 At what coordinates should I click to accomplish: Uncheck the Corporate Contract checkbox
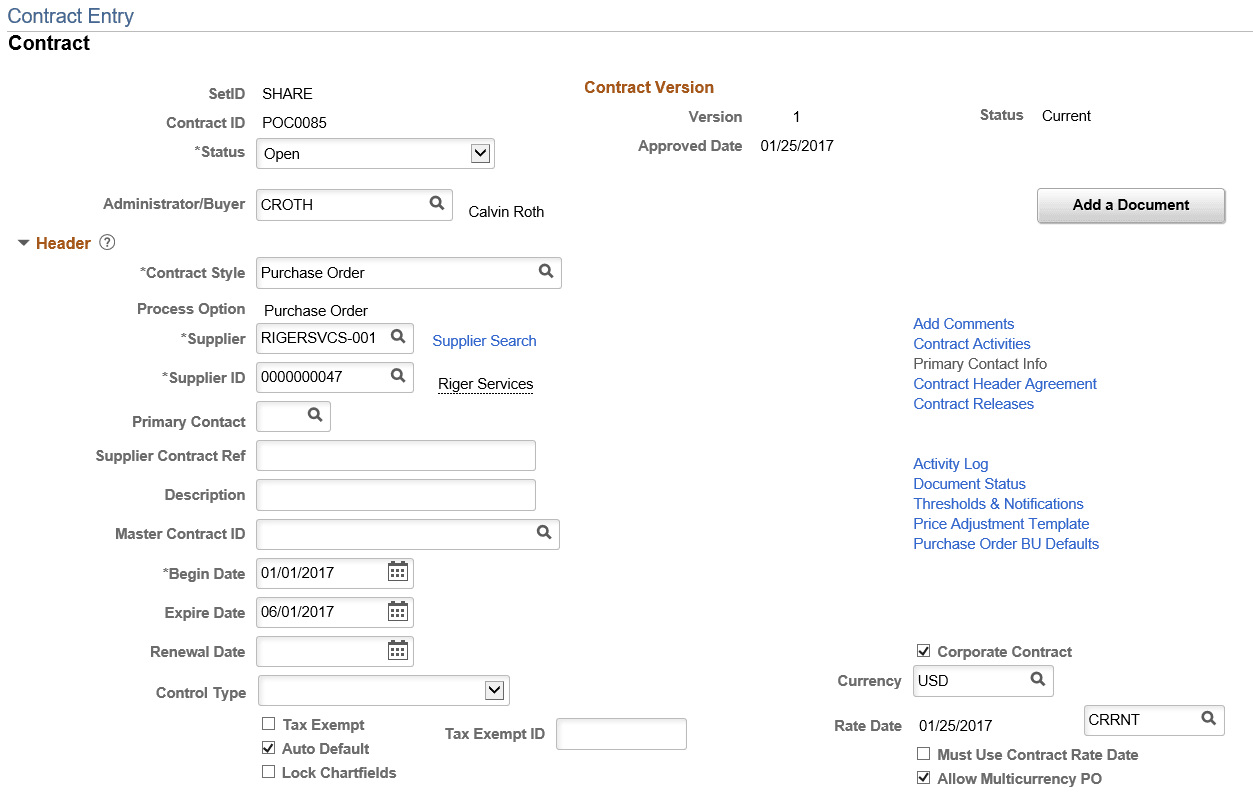[x=923, y=651]
